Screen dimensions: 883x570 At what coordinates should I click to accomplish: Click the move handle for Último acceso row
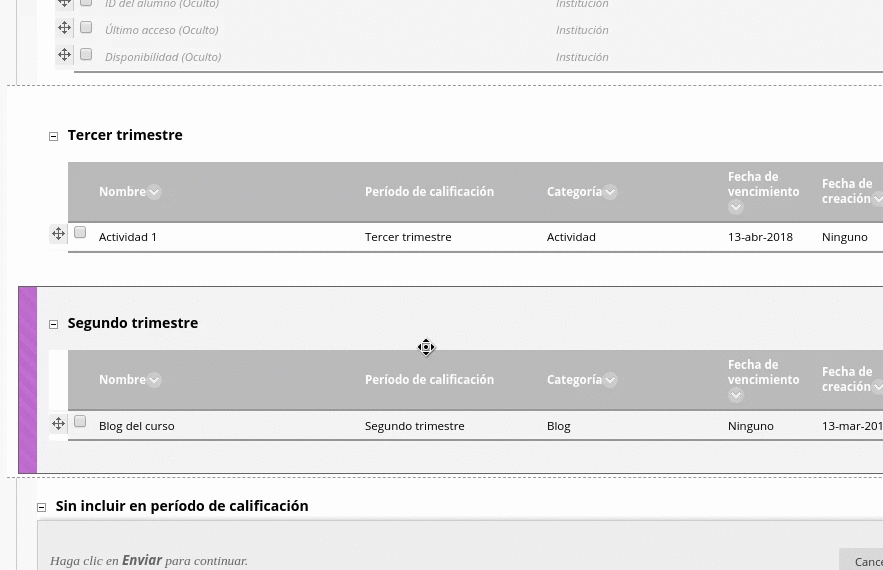(64, 28)
